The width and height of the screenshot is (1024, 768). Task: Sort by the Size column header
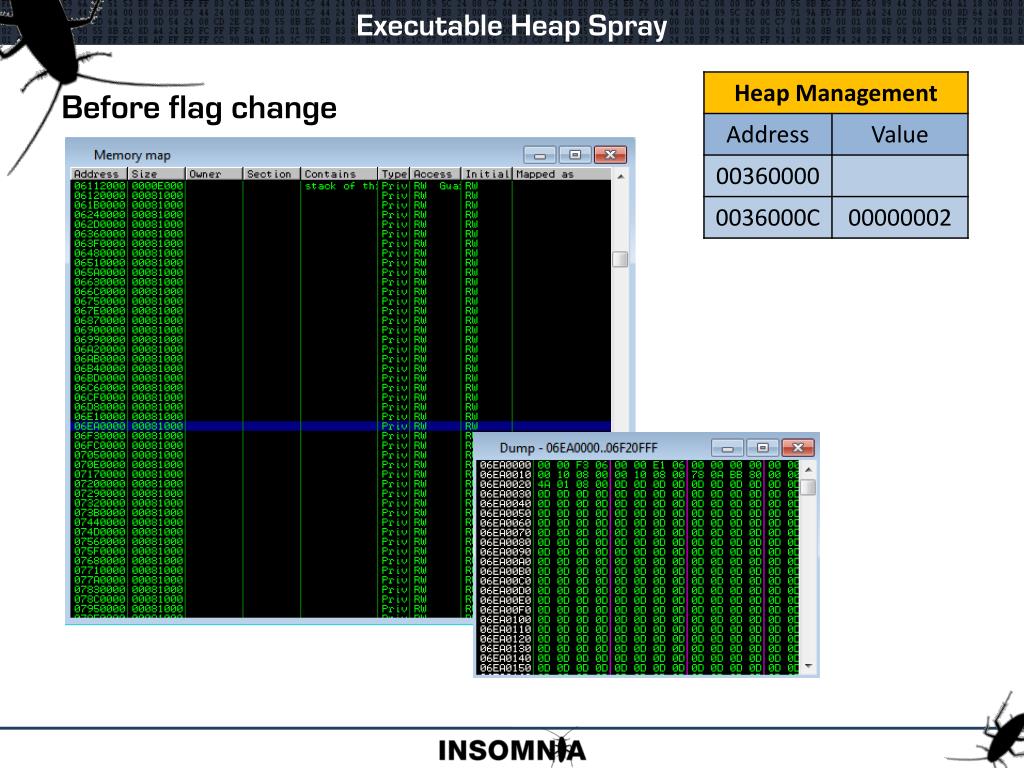pyautogui.click(x=157, y=174)
